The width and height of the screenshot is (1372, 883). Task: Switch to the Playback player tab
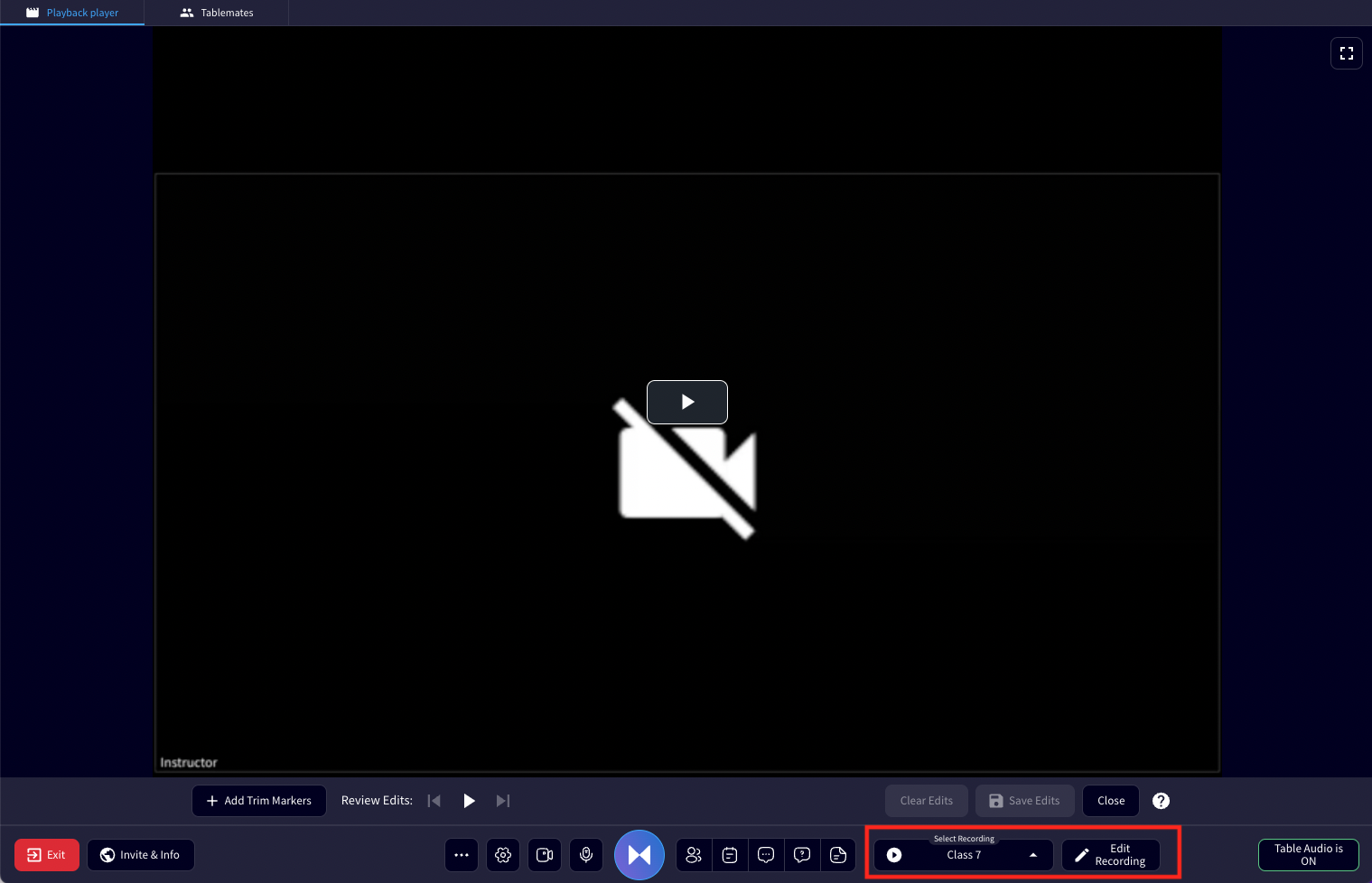[72, 13]
